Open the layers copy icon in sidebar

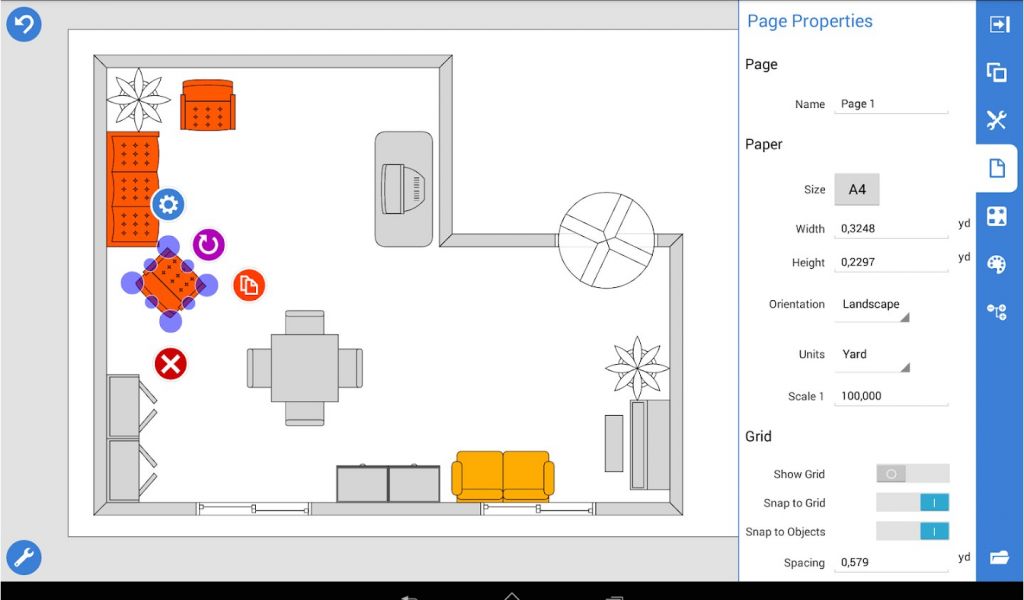point(996,72)
